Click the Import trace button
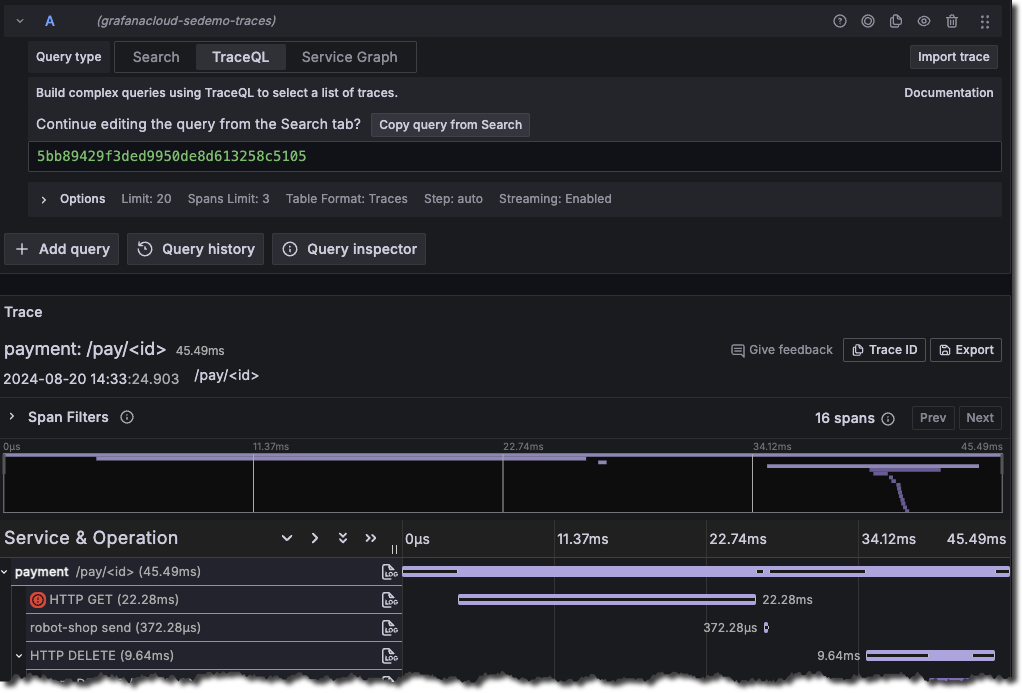The width and height of the screenshot is (1022, 693). click(953, 57)
